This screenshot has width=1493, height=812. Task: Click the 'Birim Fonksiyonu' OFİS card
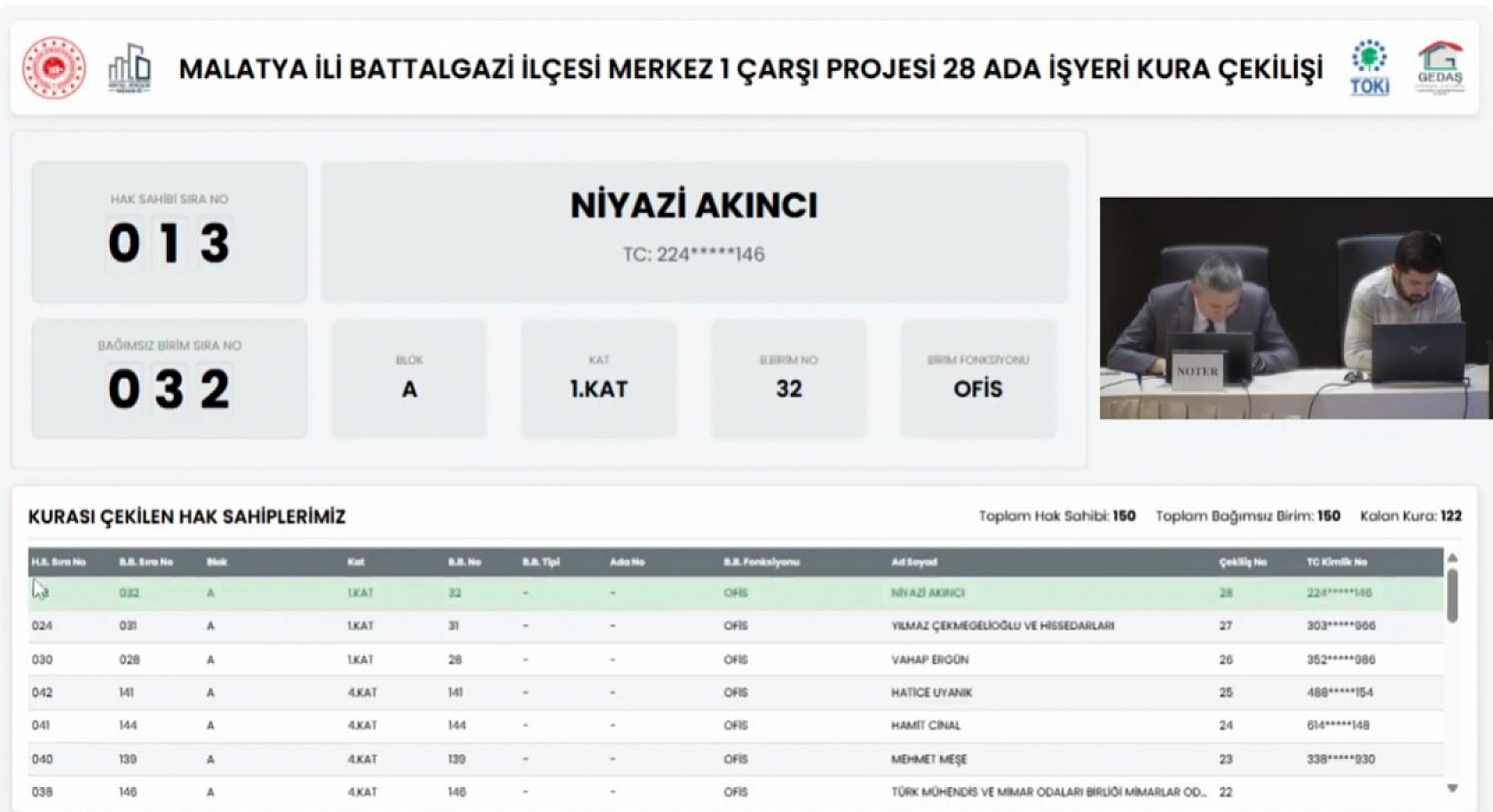[977, 379]
